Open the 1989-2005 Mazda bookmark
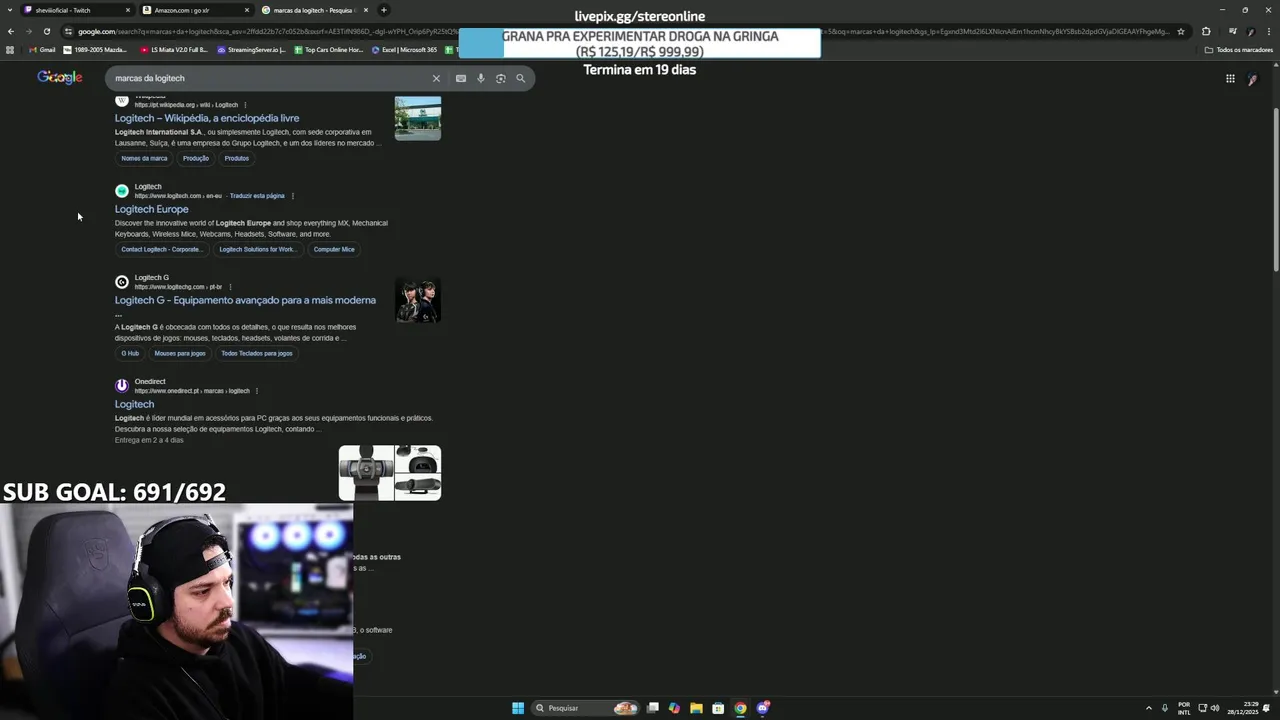The width and height of the screenshot is (1280, 720). click(96, 49)
